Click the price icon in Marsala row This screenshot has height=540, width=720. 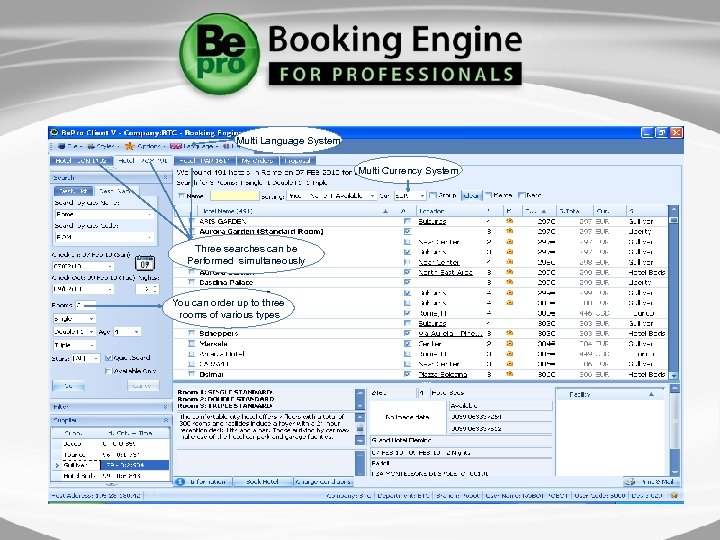[509, 343]
